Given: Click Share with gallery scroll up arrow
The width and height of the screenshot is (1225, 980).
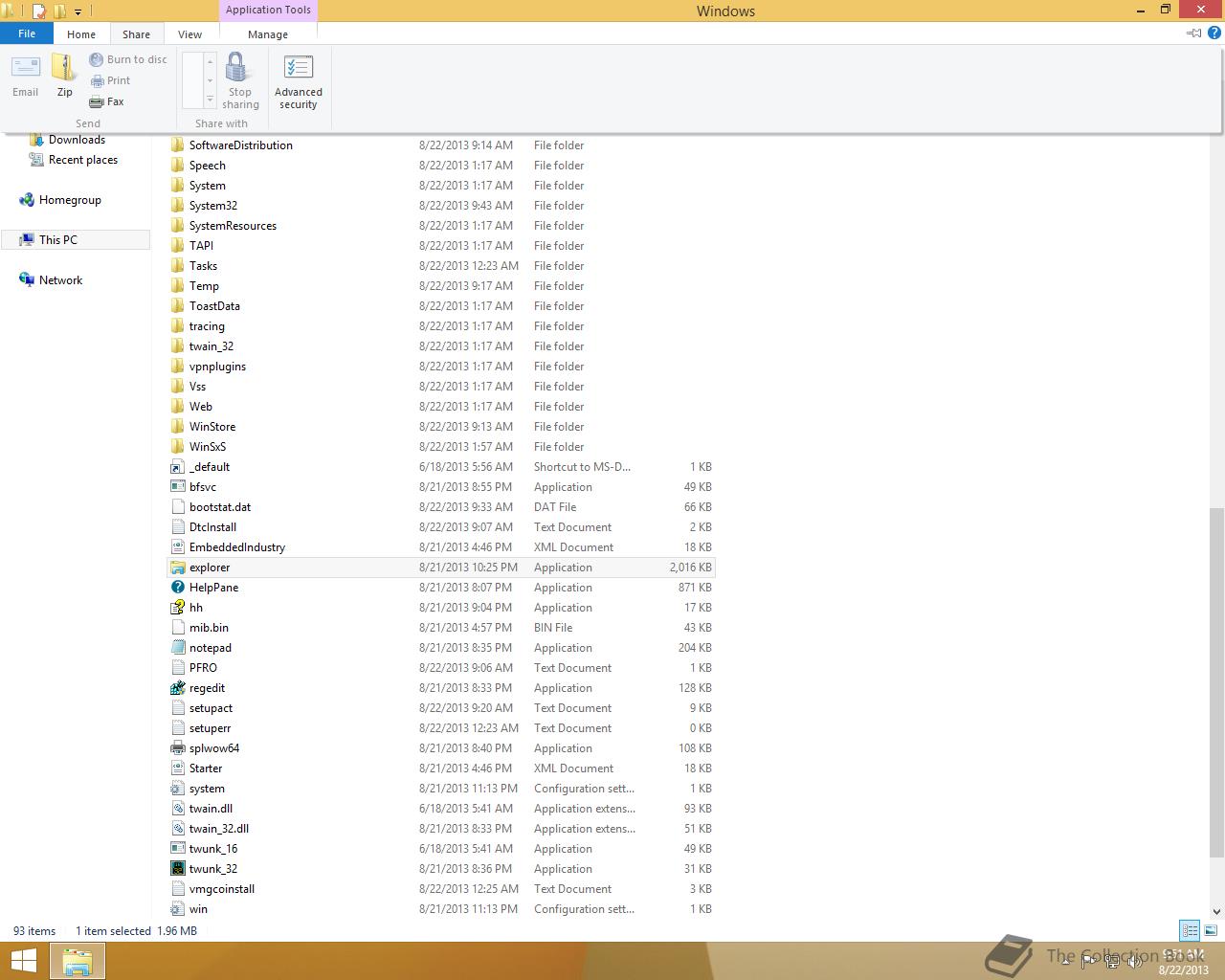Looking at the screenshot, I should click(211, 60).
